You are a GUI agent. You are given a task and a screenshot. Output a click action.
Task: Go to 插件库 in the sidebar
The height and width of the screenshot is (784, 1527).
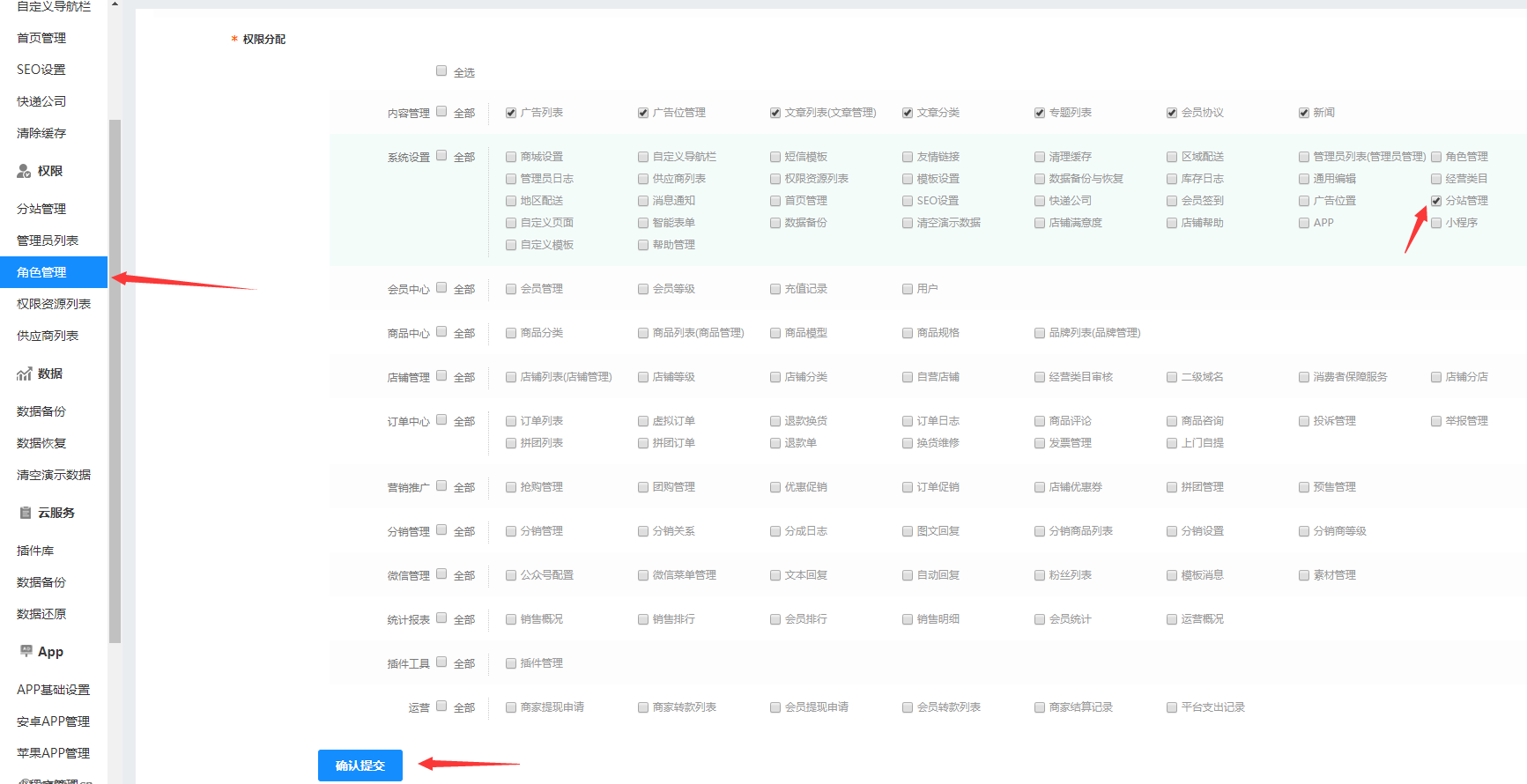click(x=35, y=551)
